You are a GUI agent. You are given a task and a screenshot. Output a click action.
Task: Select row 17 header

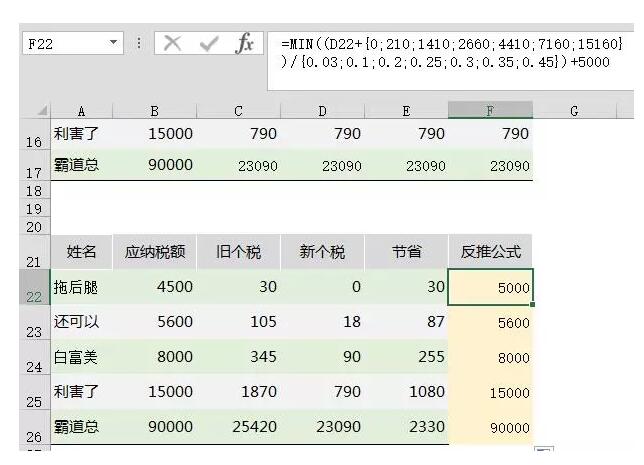34,165
